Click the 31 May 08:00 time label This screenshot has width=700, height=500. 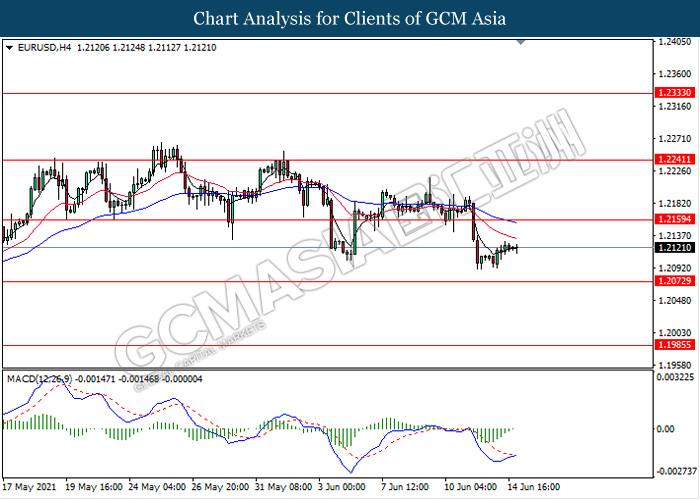(283, 487)
